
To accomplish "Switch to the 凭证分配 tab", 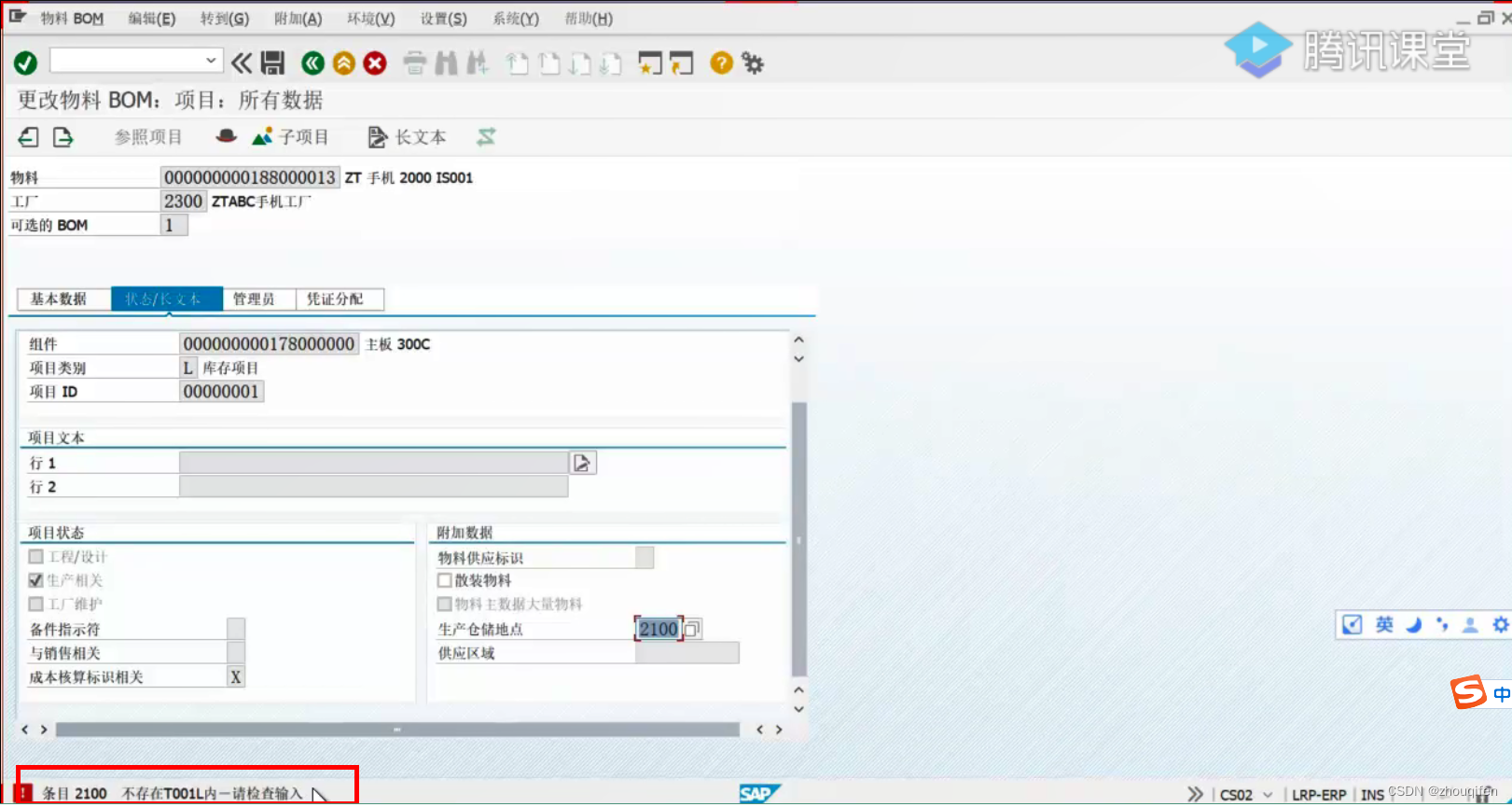I will click(340, 299).
